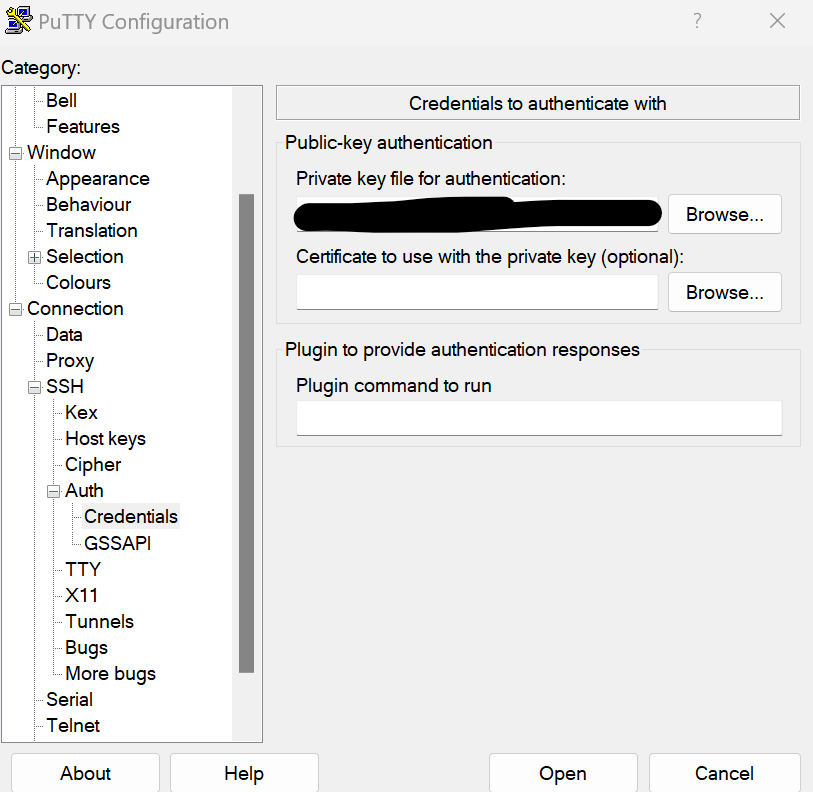Open the Selection category
Viewport: 813px width, 792px height.
[x=85, y=256]
